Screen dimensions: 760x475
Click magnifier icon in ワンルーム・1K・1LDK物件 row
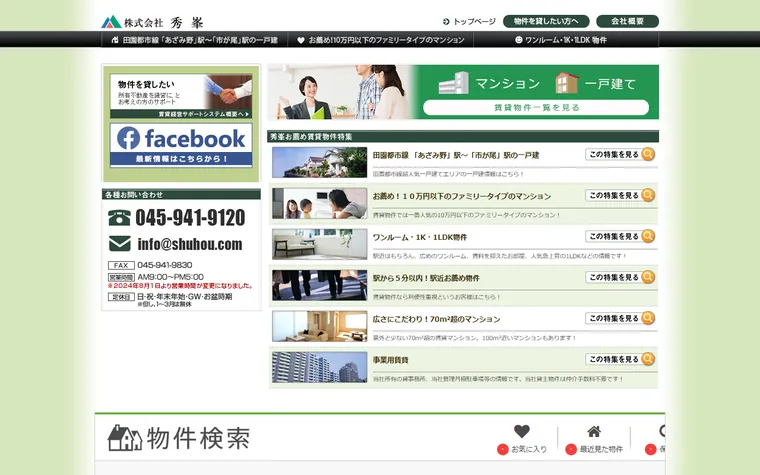[x=648, y=236]
